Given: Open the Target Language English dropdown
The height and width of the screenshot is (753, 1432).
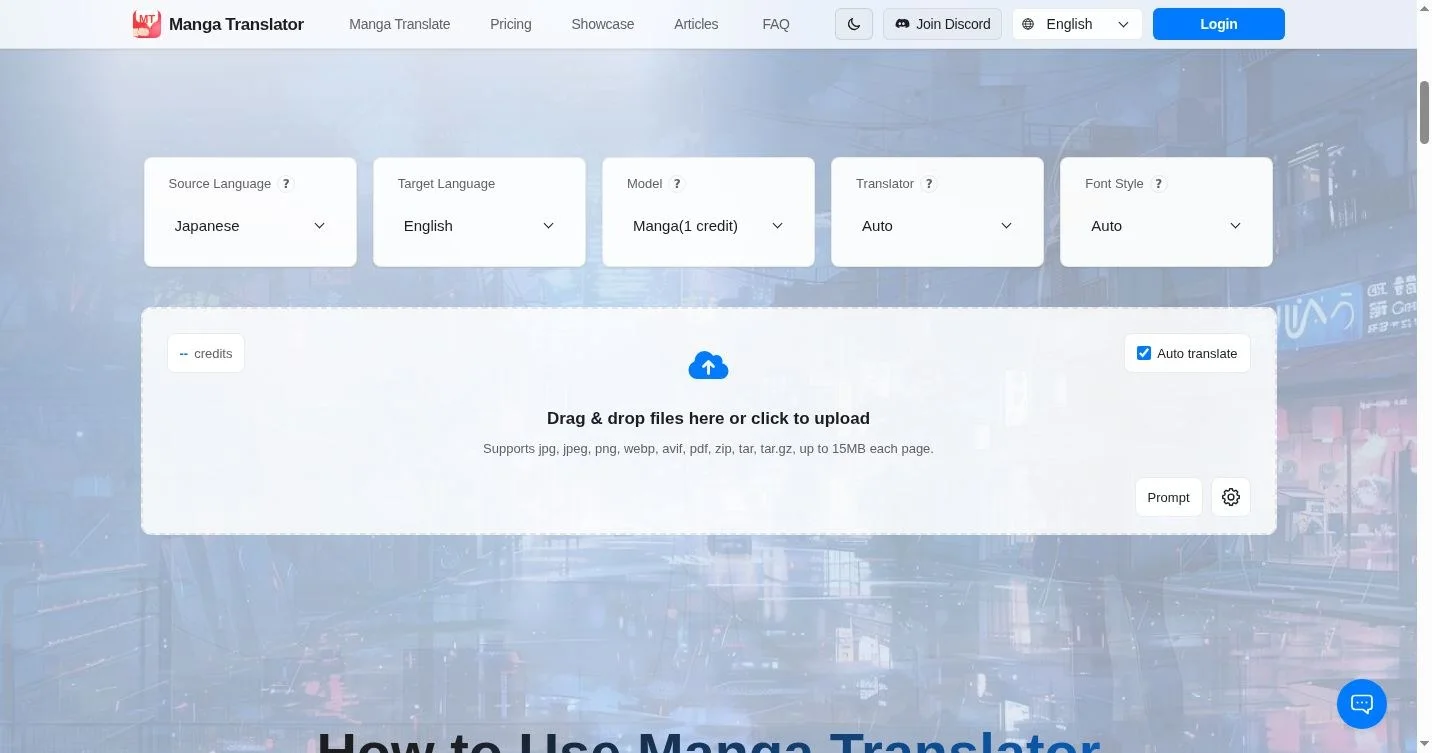Looking at the screenshot, I should [479, 226].
